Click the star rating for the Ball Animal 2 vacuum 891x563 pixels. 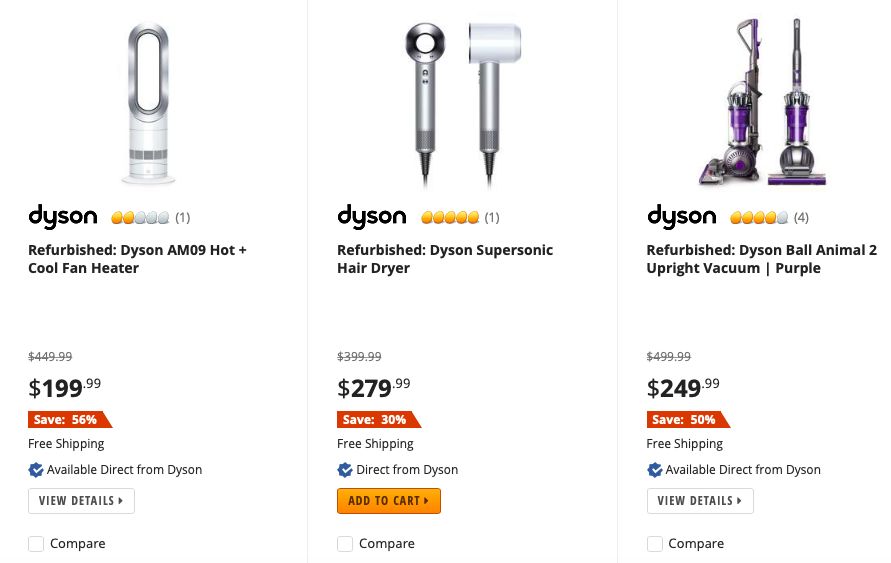[759, 218]
